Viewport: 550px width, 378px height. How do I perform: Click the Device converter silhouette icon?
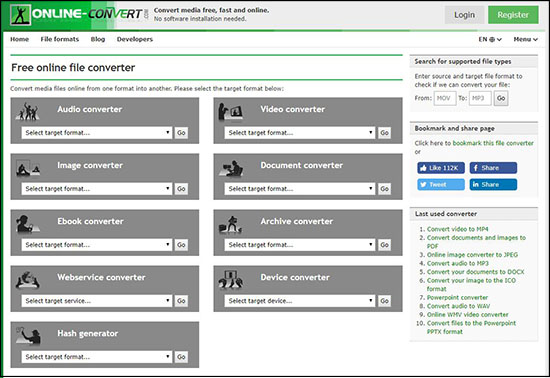tap(230, 280)
